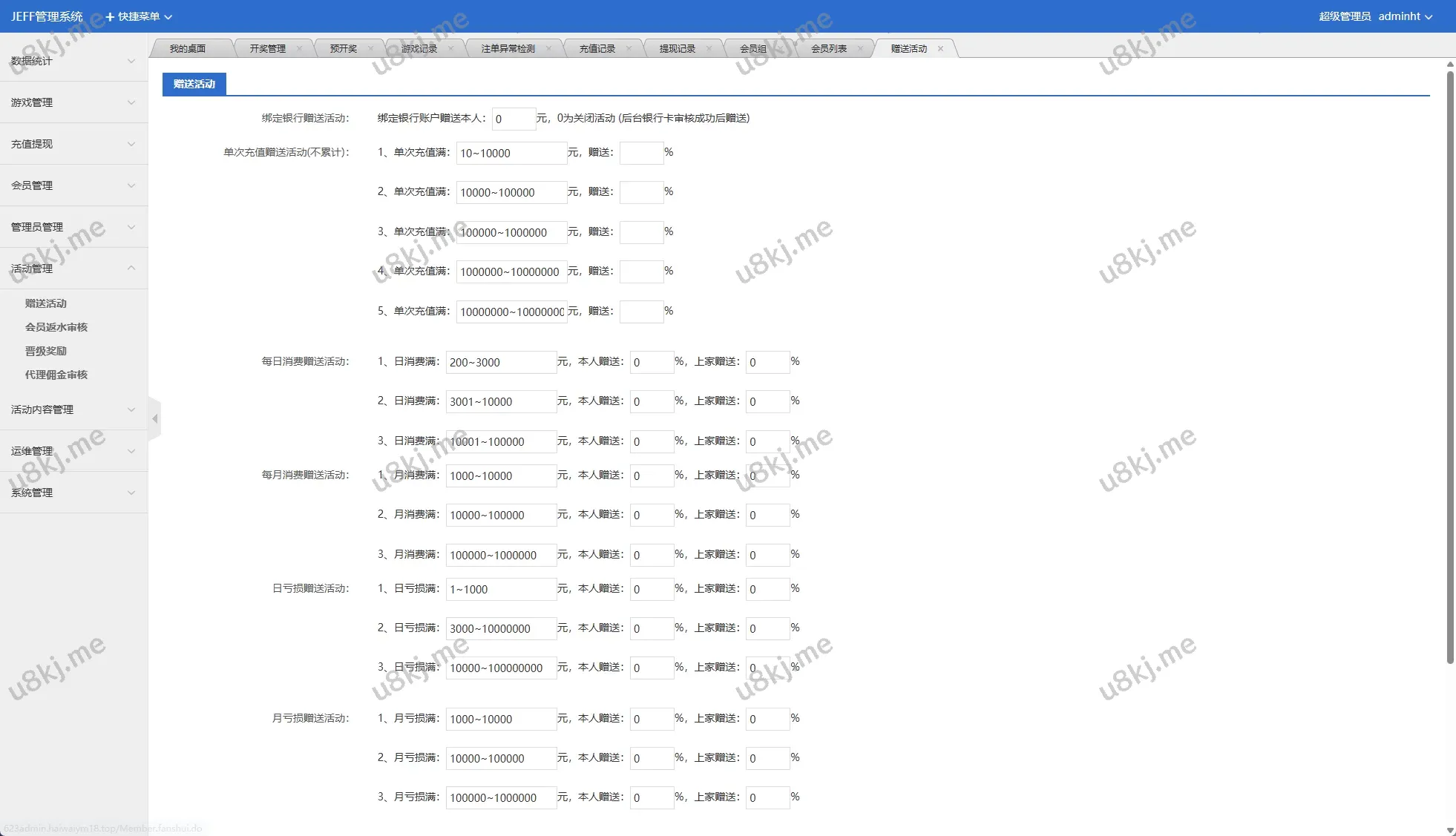
Task: Close the 充值记录 tab
Action: pos(629,49)
